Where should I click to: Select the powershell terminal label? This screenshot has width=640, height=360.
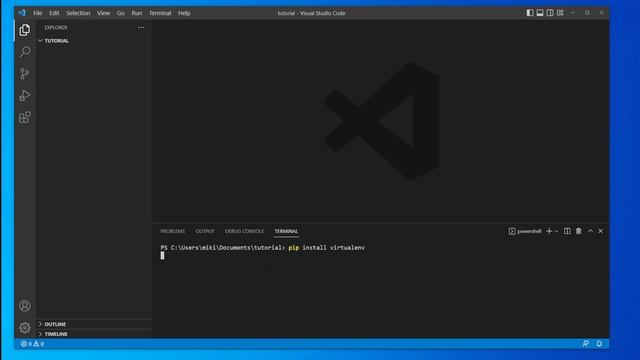pyautogui.click(x=525, y=231)
